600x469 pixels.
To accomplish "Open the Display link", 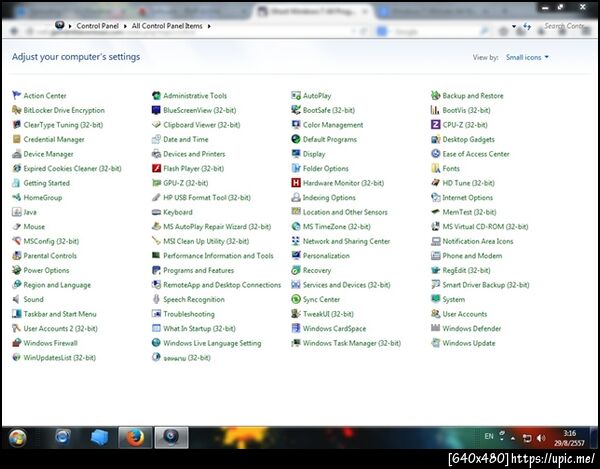I will click(314, 154).
